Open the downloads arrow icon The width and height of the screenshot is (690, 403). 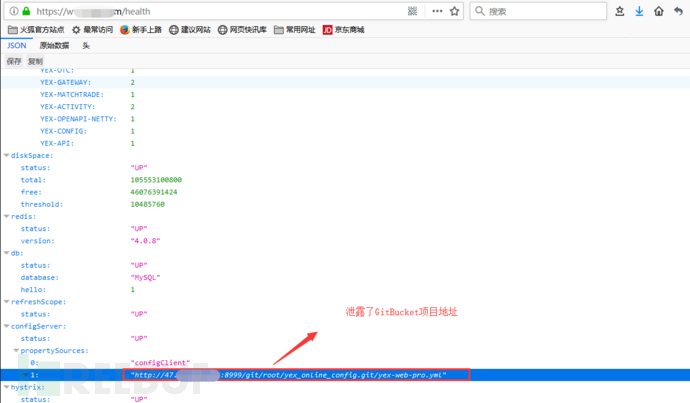pyautogui.click(x=639, y=11)
